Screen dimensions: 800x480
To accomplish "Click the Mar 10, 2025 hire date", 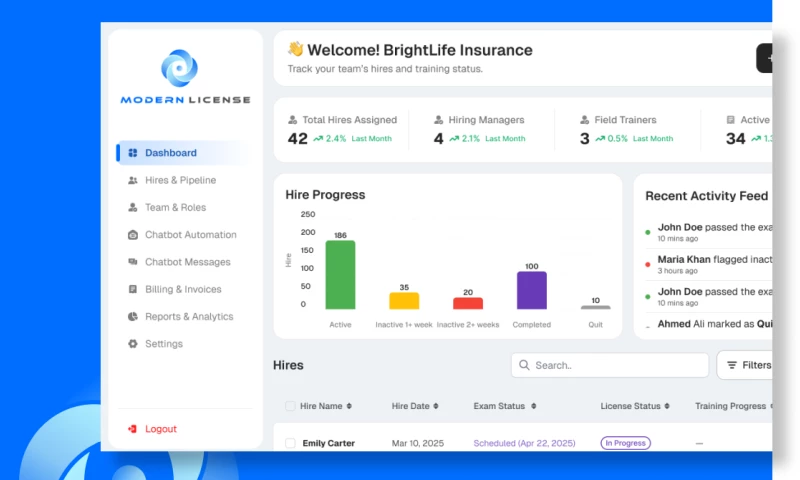I will point(418,443).
